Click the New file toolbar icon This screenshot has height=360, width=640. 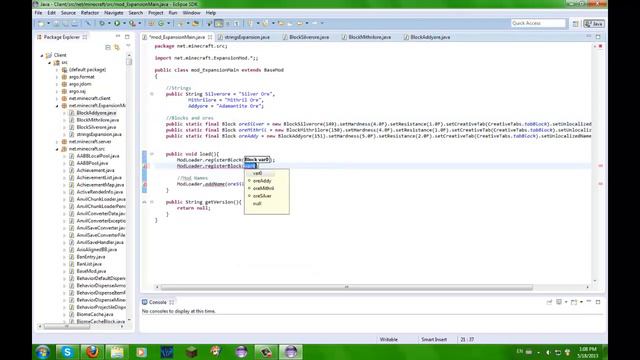point(41,24)
